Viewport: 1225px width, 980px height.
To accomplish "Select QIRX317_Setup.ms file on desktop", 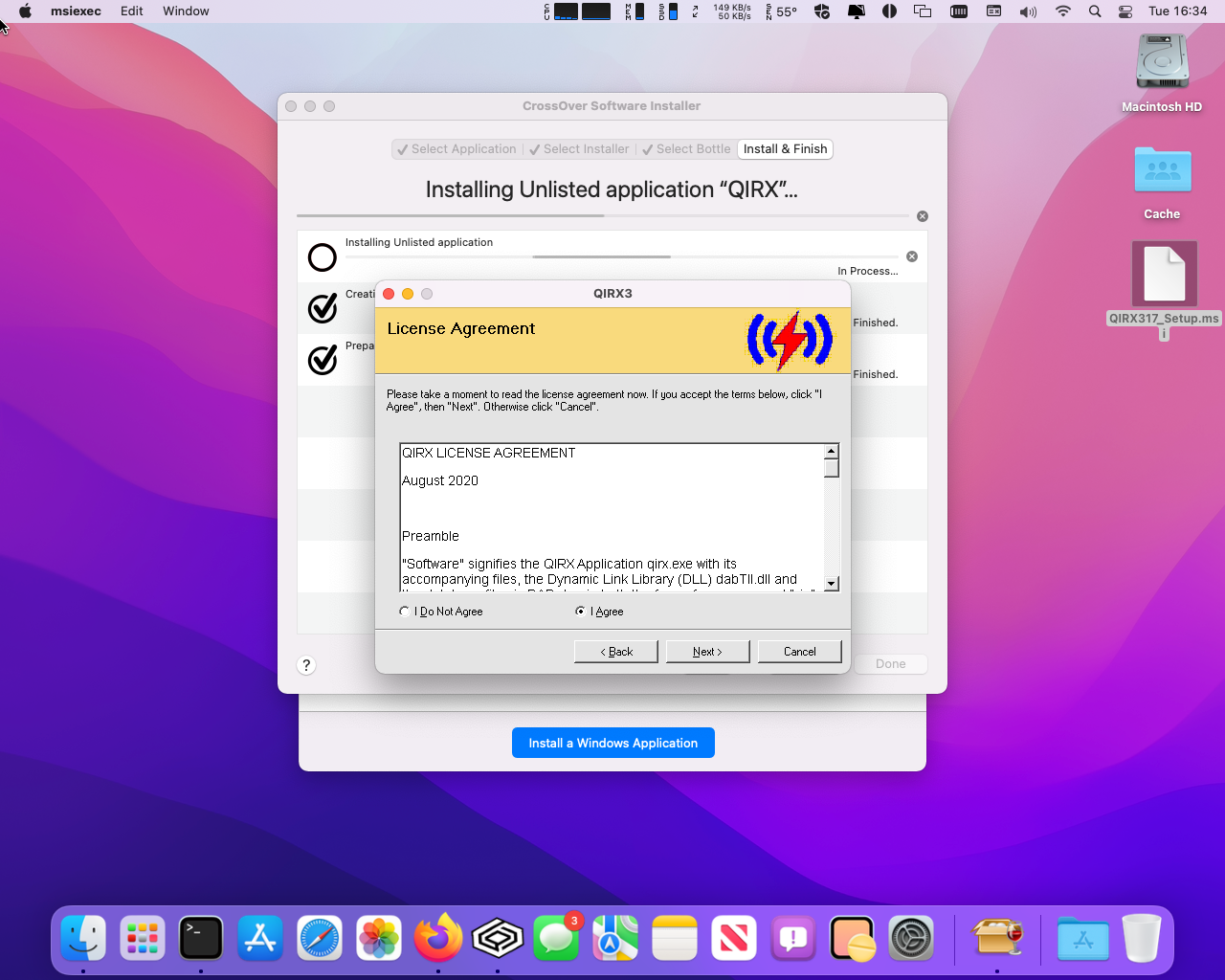I will 1164,274.
